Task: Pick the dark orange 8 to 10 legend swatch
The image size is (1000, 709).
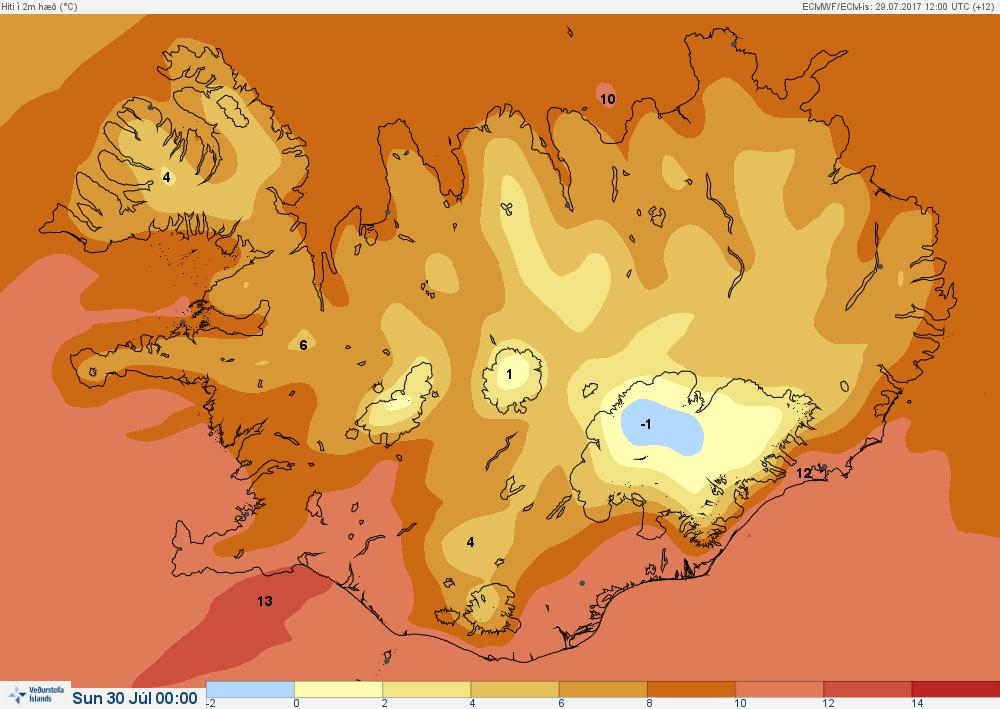Action: tap(691, 689)
